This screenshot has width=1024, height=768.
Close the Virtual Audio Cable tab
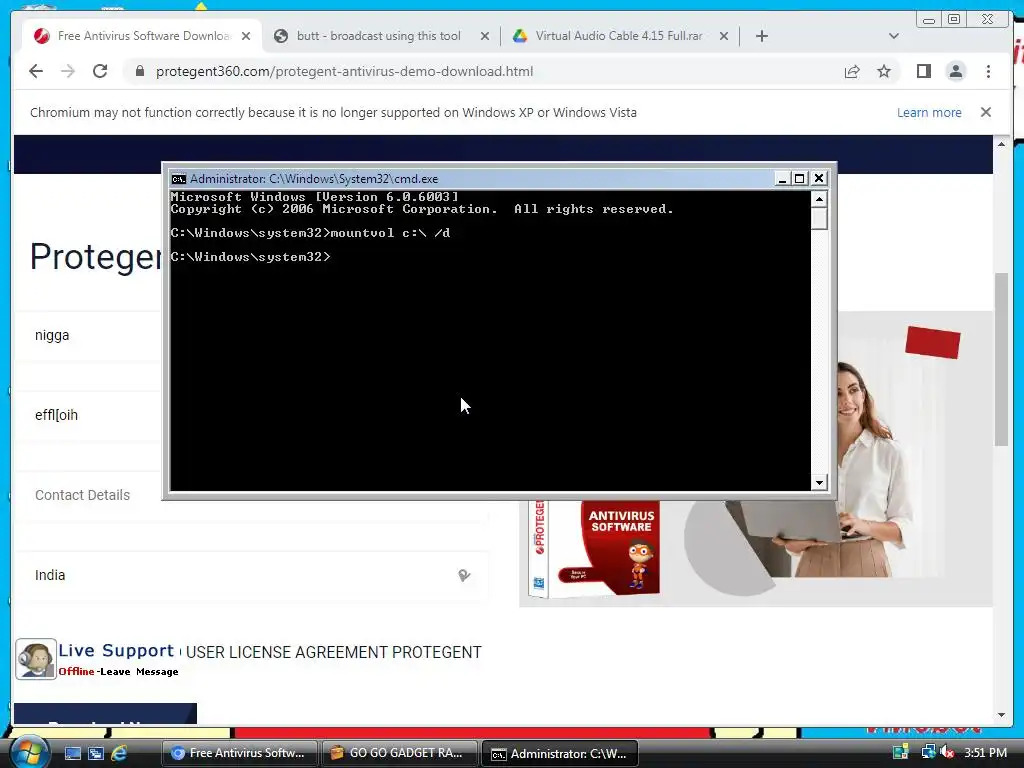(724, 36)
